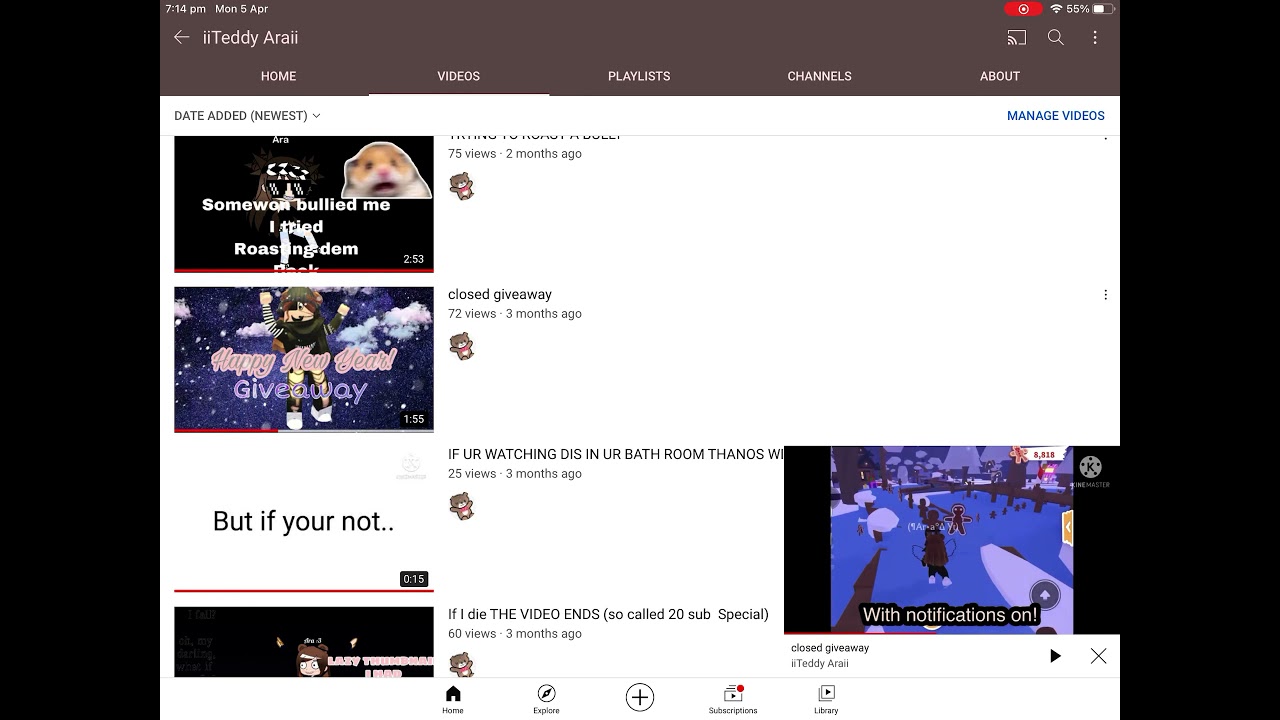Image resolution: width=1280 pixels, height=720 pixels.
Task: Open Explore in bottom navigation
Action: tap(546, 700)
